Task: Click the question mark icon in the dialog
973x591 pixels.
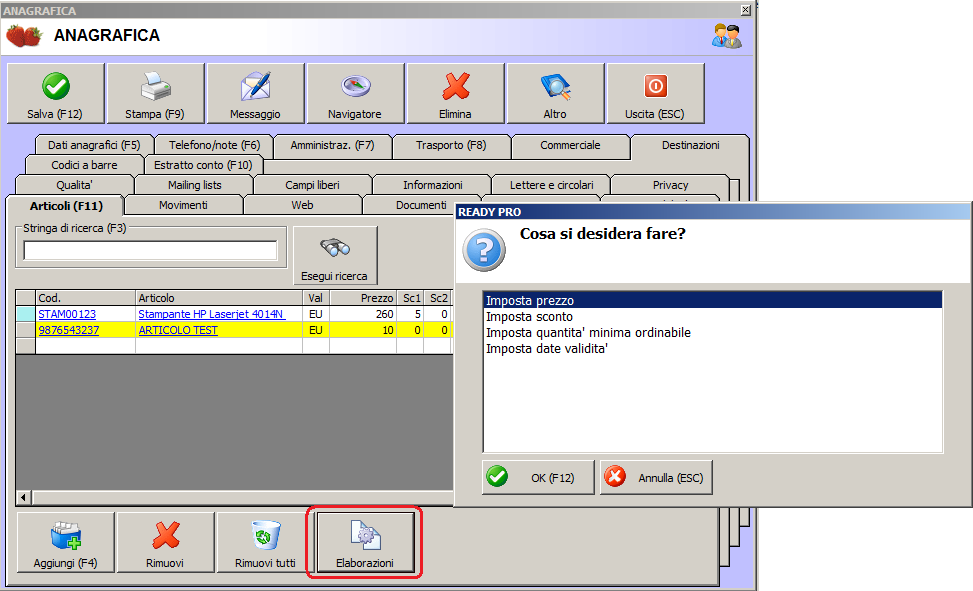Action: pyautogui.click(x=484, y=250)
